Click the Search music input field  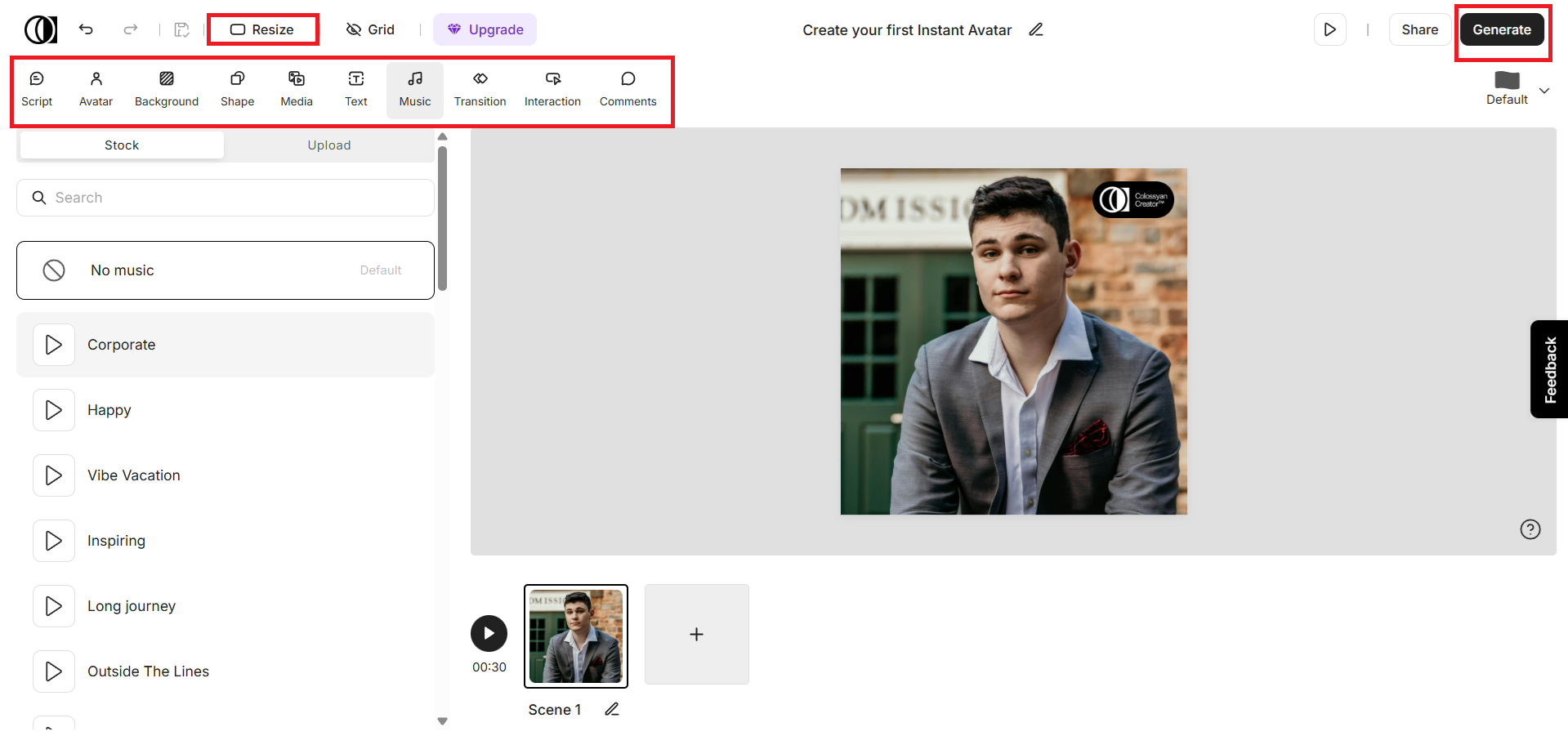[x=225, y=197]
